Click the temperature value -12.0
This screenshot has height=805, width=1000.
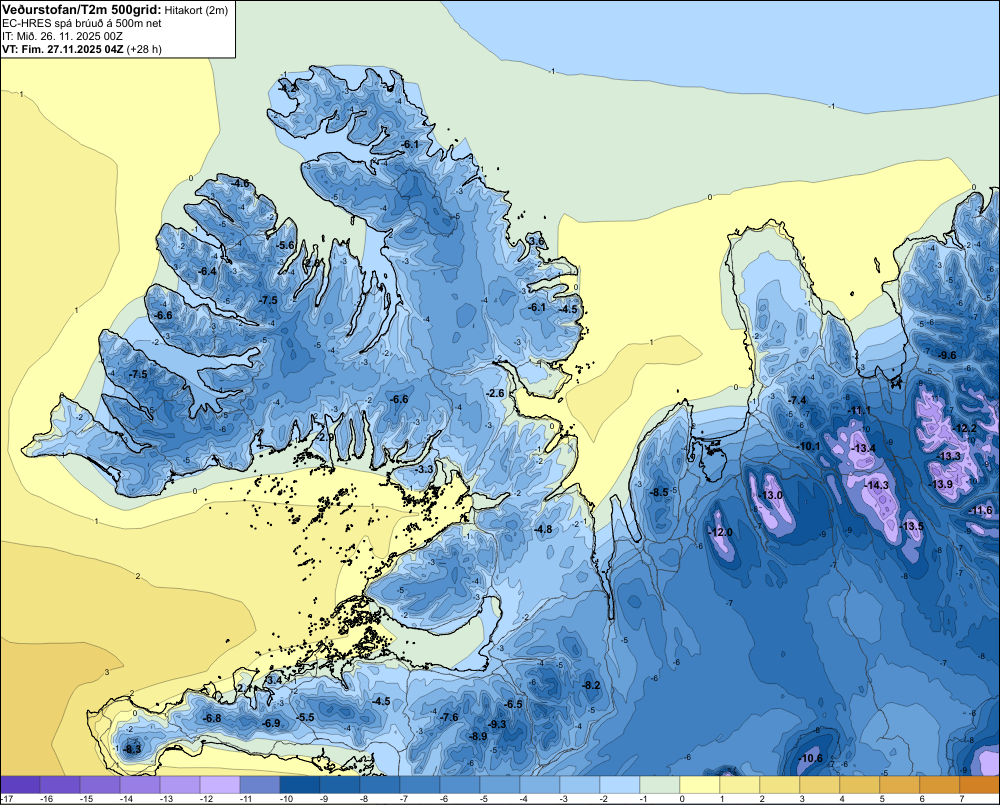pos(721,533)
